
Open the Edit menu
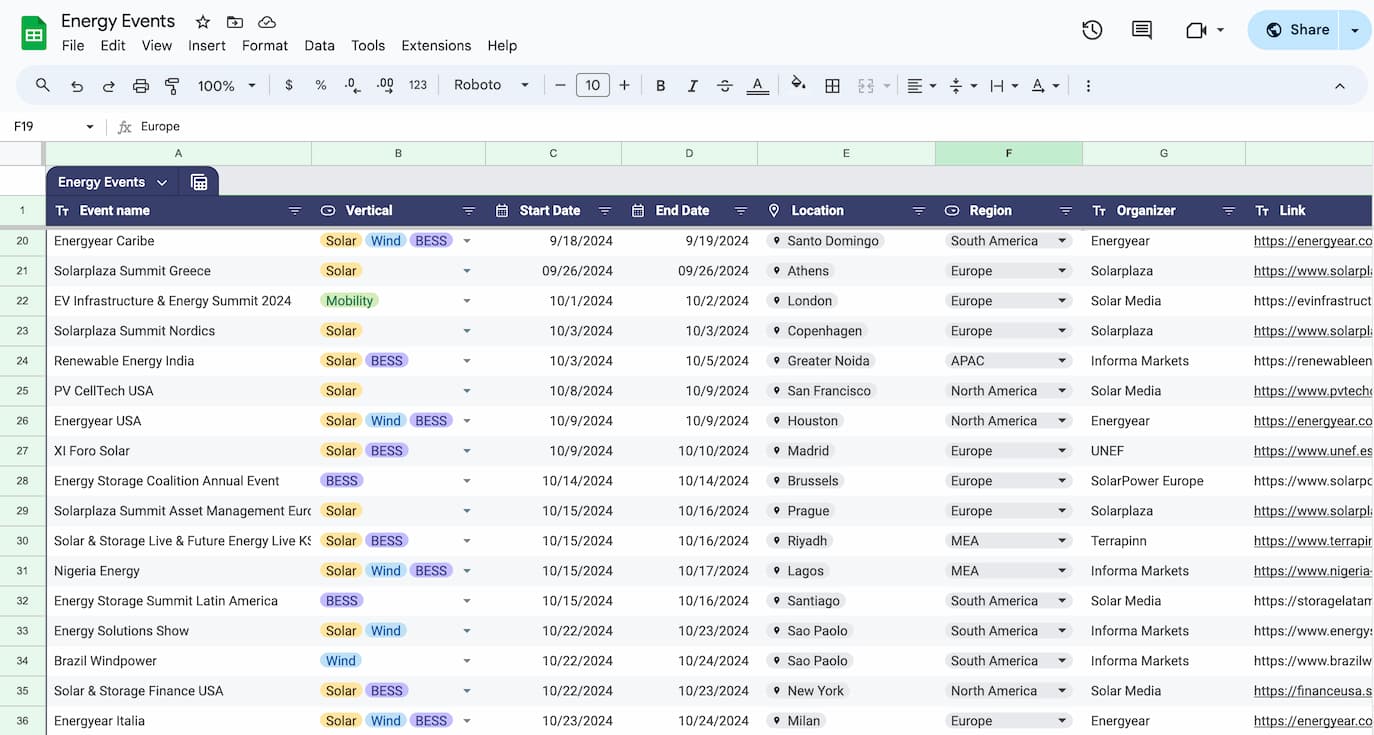point(113,46)
